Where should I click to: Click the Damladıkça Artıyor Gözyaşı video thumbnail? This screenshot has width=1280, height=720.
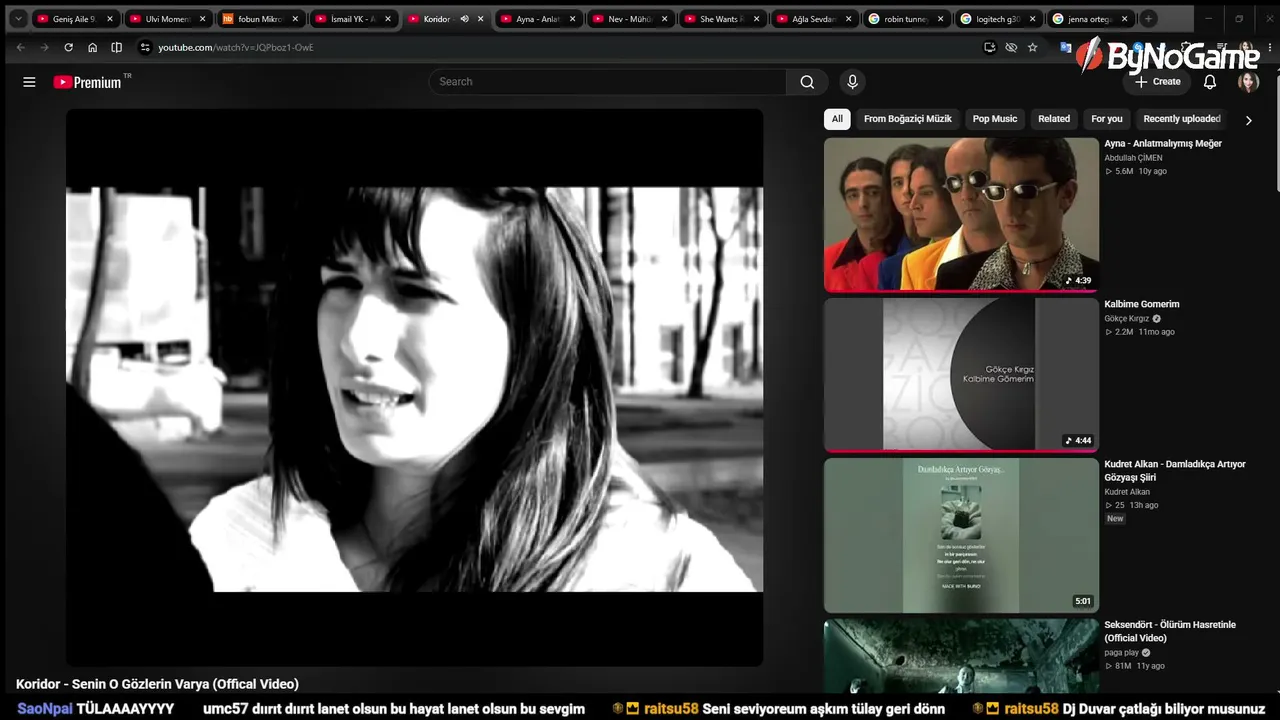[961, 535]
